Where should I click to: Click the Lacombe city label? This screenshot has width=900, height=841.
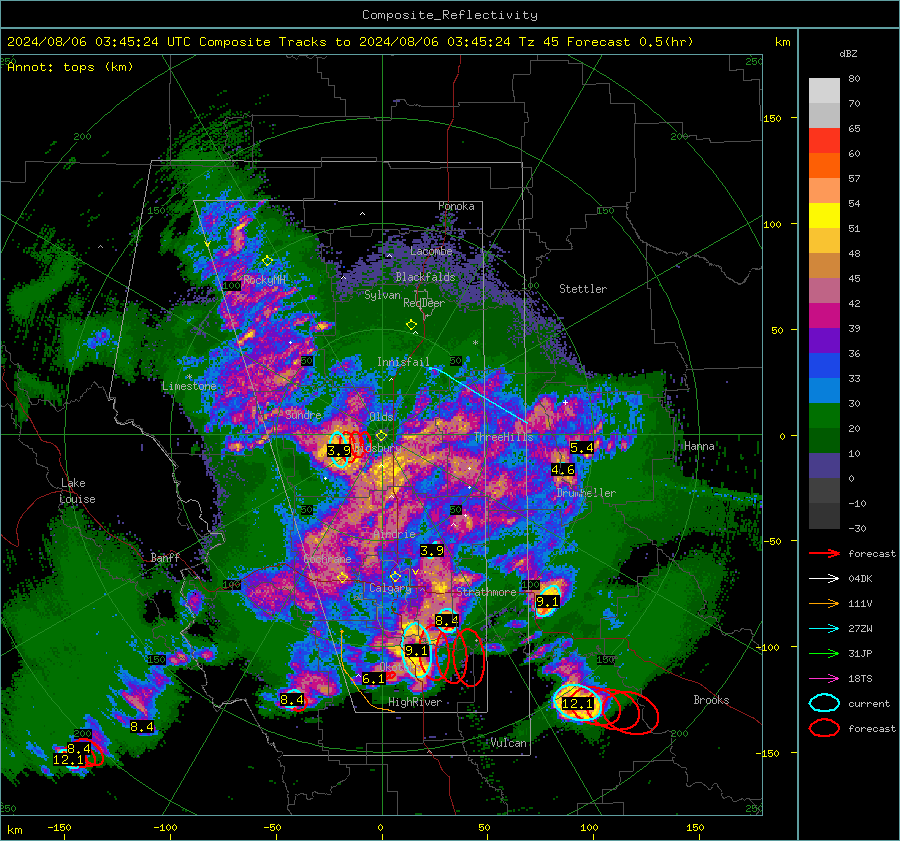pos(431,251)
